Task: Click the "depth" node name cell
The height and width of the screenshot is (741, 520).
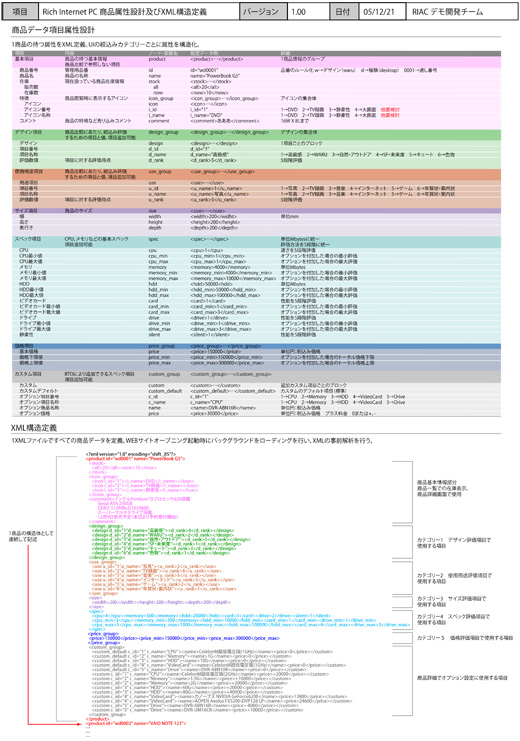Action: coord(155,227)
